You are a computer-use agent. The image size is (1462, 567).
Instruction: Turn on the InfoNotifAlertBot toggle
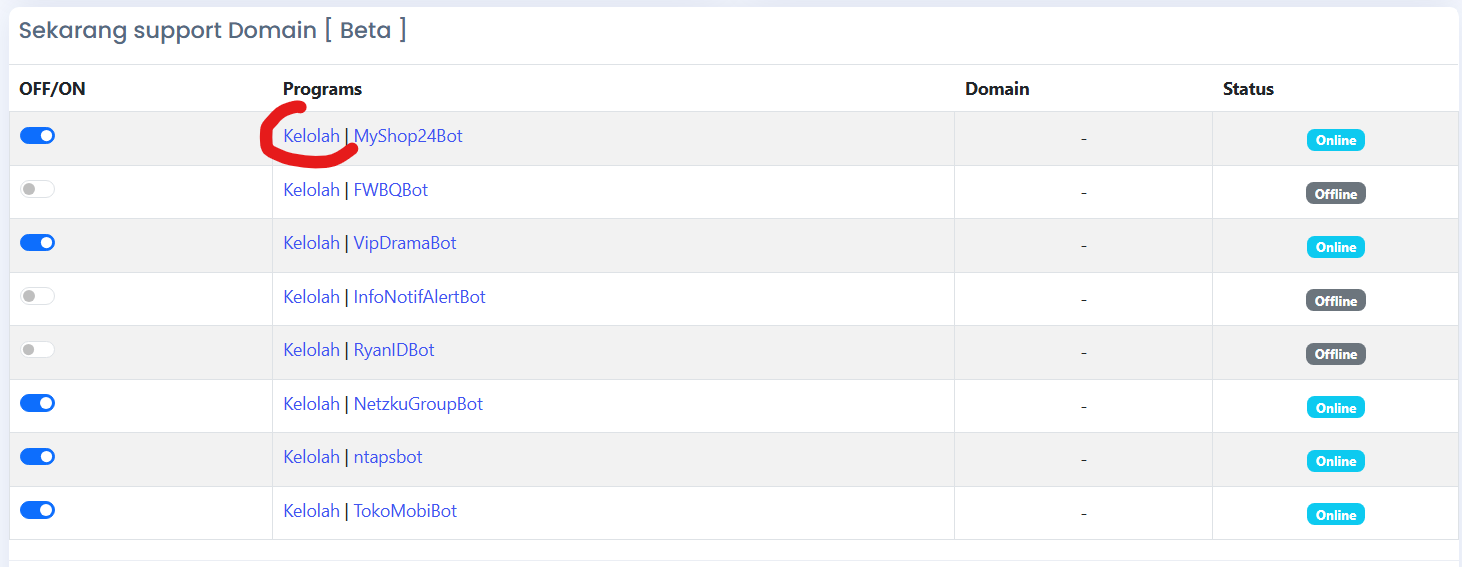pos(38,296)
